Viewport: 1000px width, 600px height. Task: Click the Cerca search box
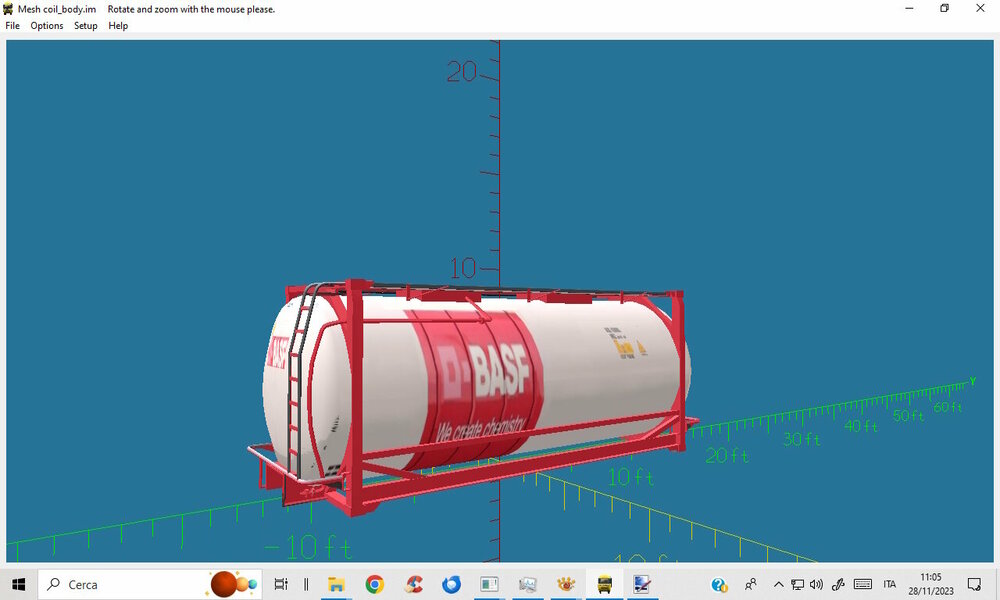tap(150, 584)
